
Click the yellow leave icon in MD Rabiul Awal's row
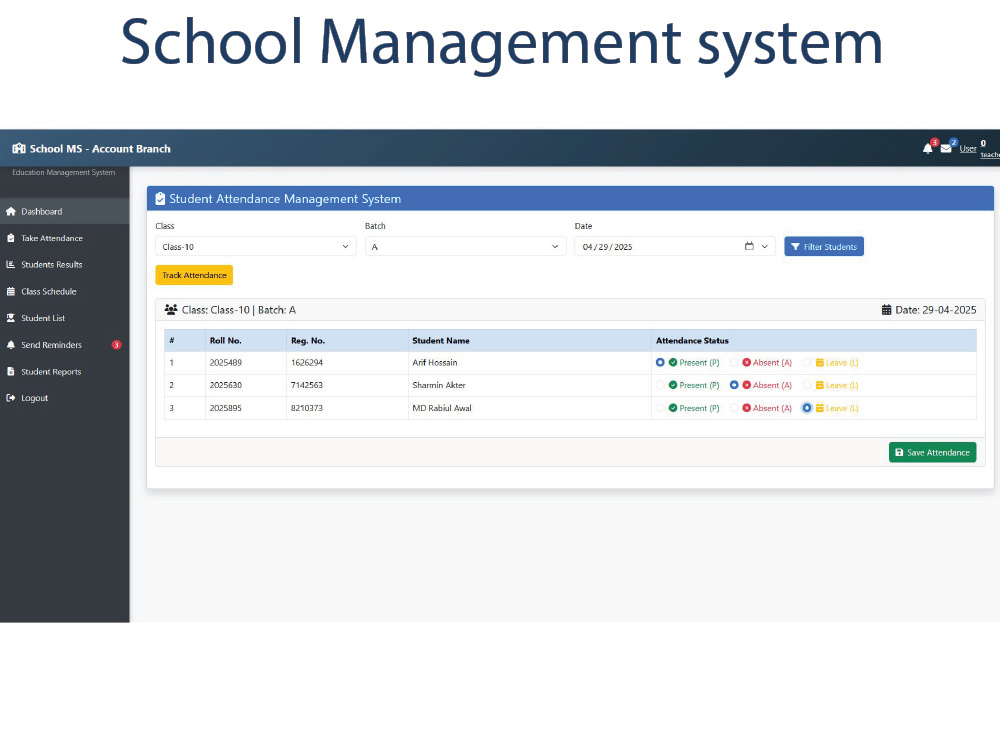point(820,408)
